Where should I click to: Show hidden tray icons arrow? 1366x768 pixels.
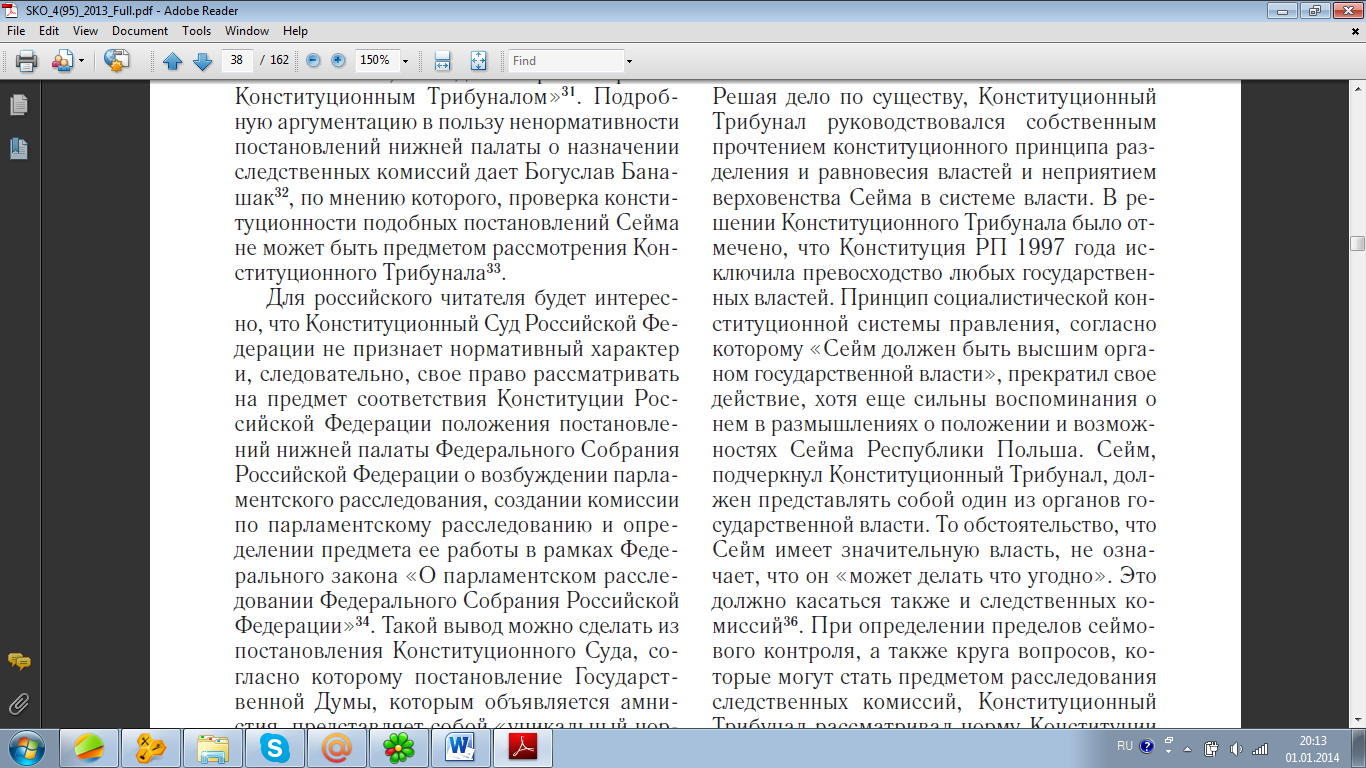(1188, 748)
